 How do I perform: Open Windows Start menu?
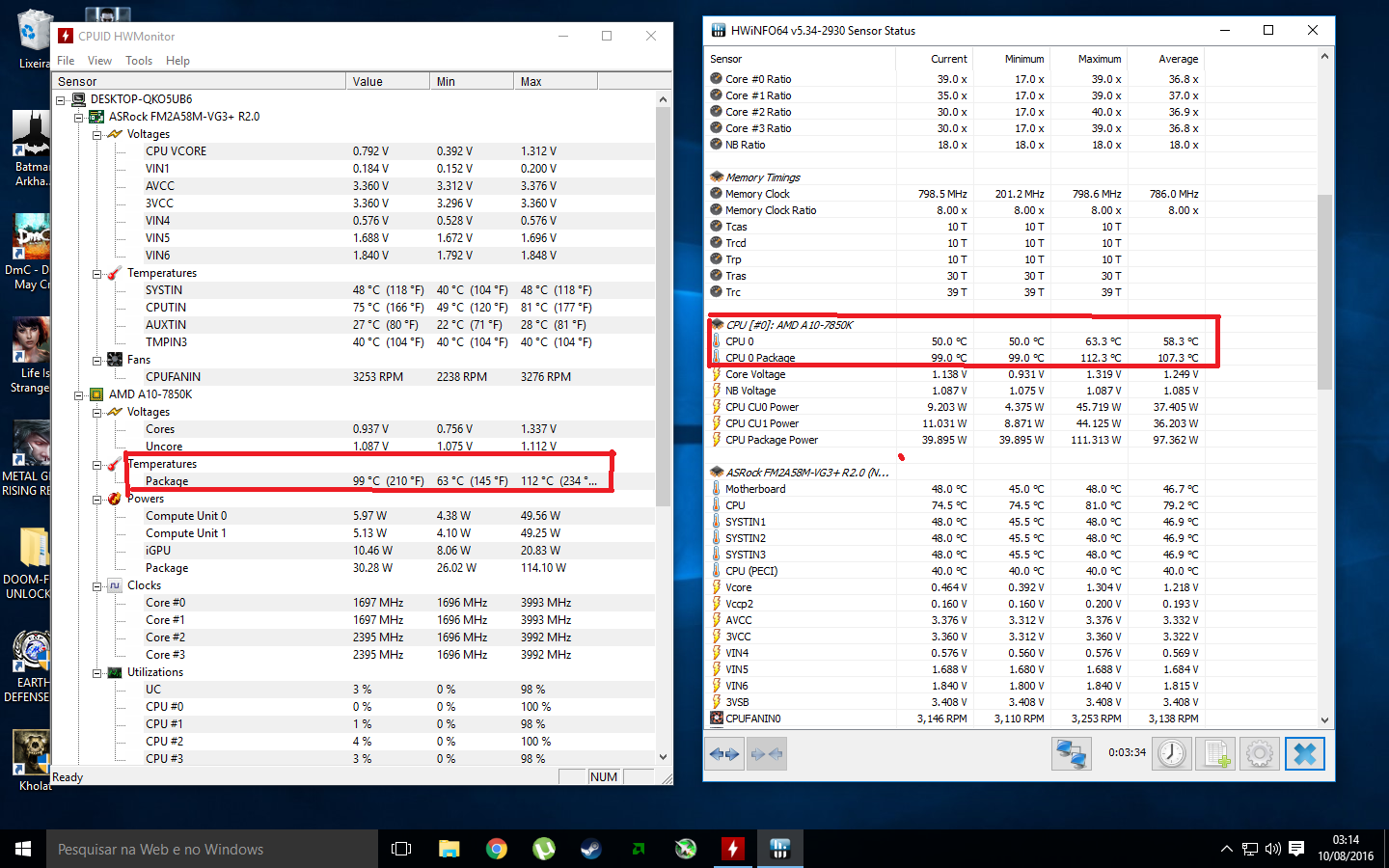pyautogui.click(x=23, y=849)
